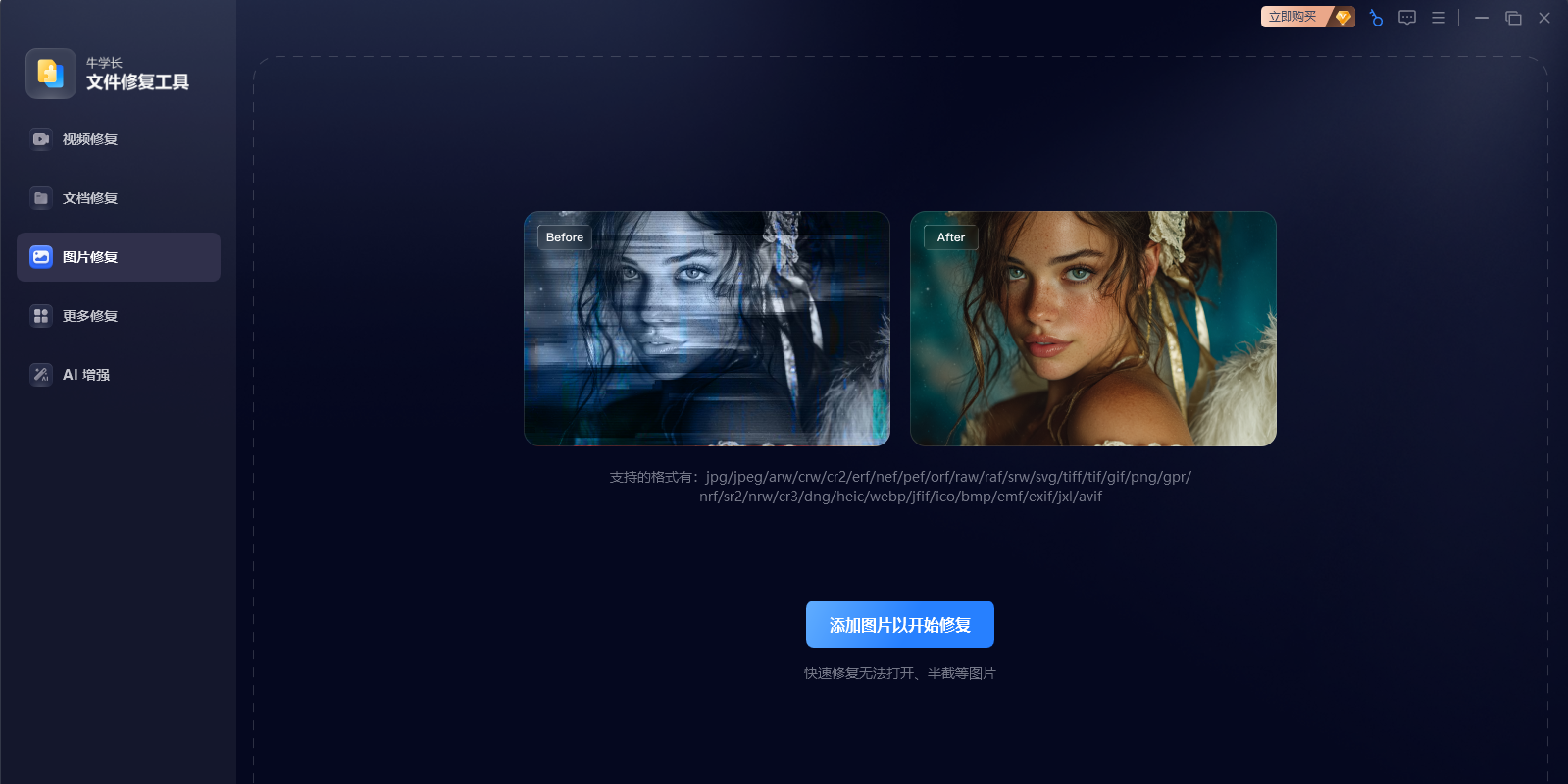Click the gold diamond VIP icon
This screenshot has height=784, width=1568.
tap(1343, 17)
